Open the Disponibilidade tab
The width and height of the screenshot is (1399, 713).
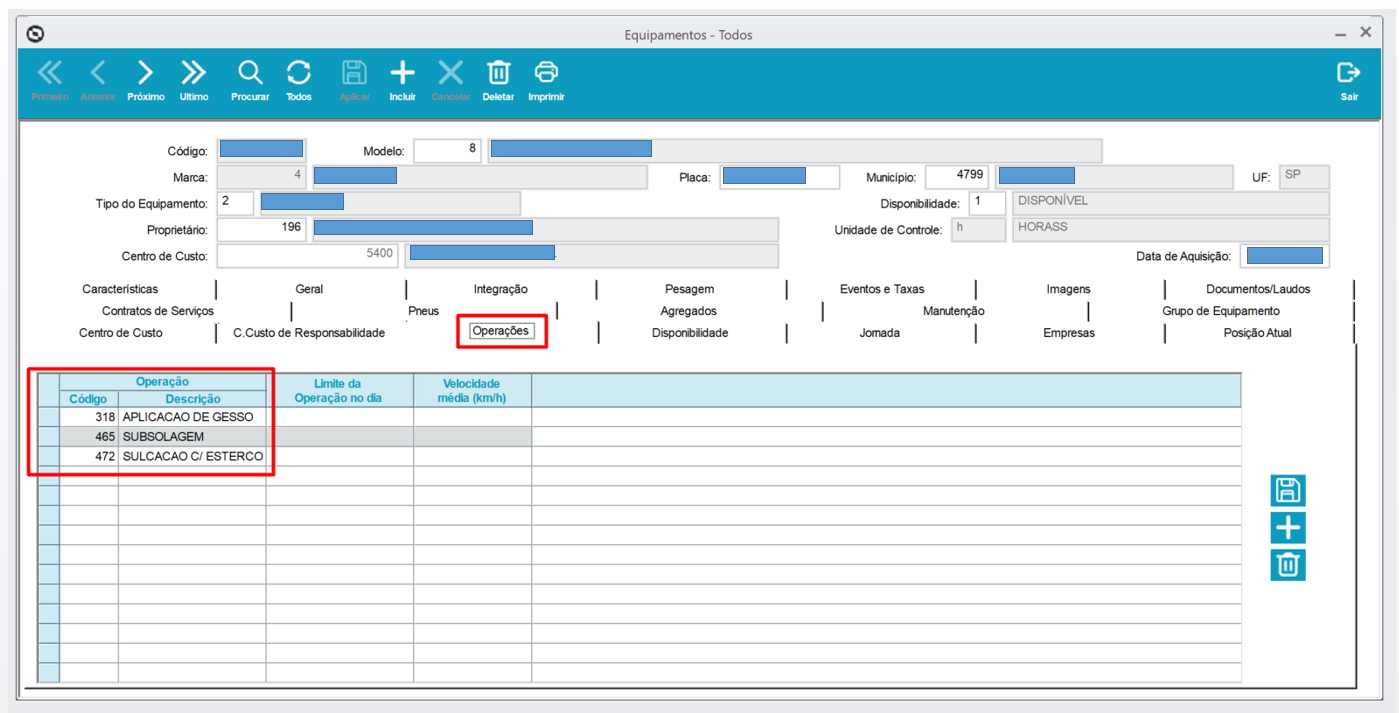point(690,333)
